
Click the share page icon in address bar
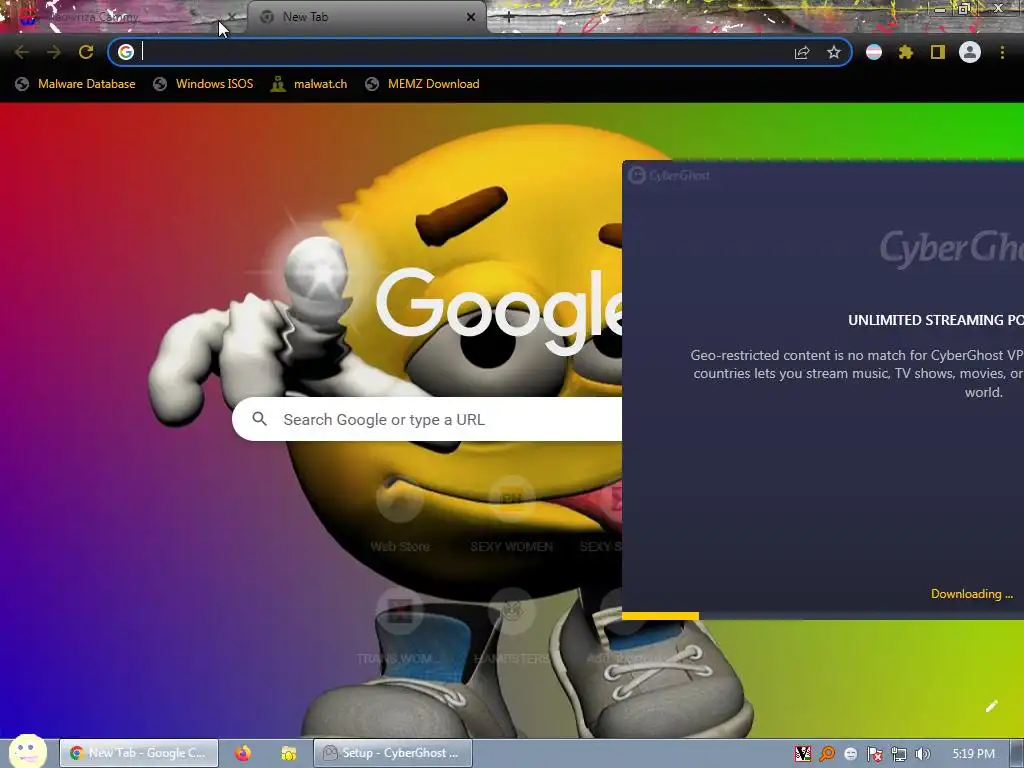pyautogui.click(x=802, y=52)
